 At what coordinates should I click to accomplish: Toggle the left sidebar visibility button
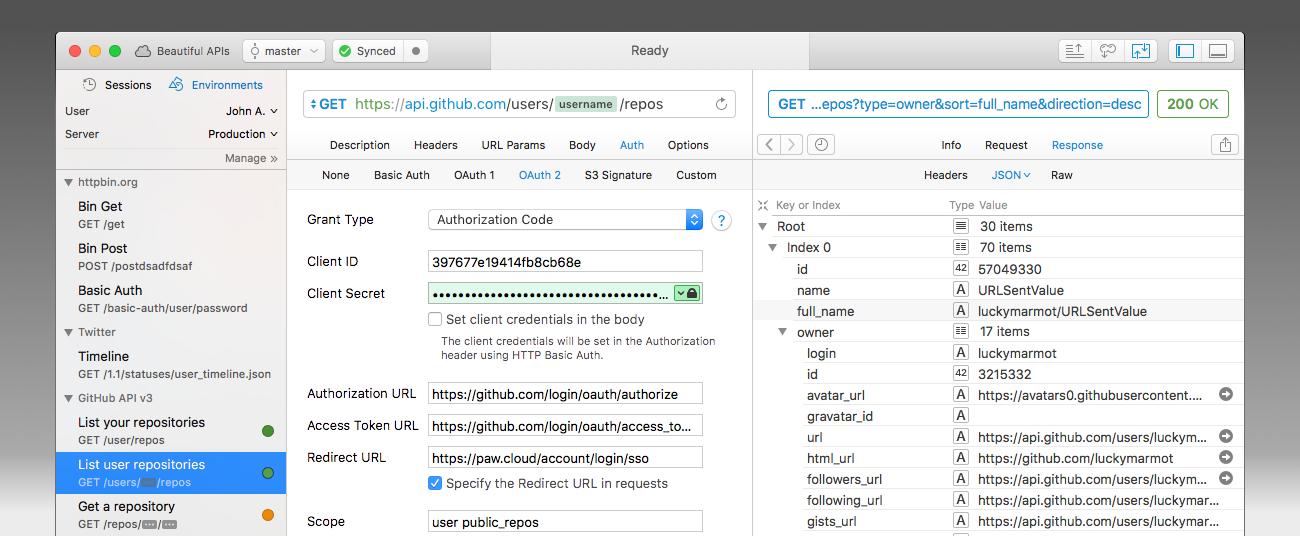(1185, 51)
